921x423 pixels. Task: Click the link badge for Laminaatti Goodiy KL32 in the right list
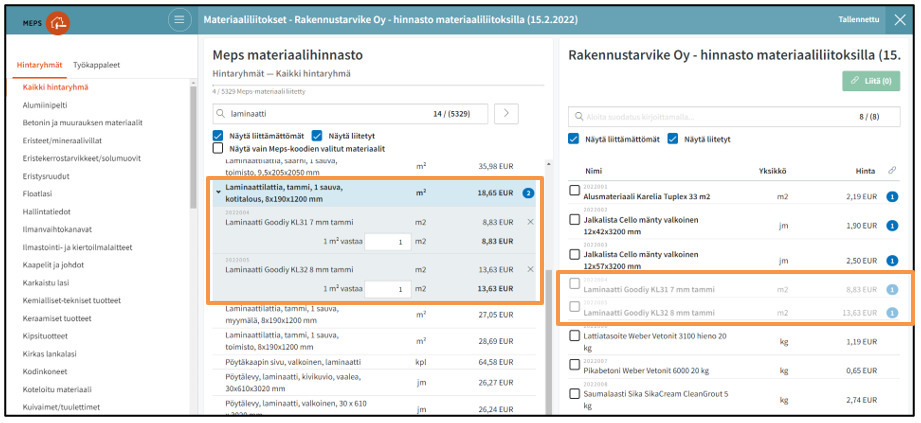[x=892, y=313]
